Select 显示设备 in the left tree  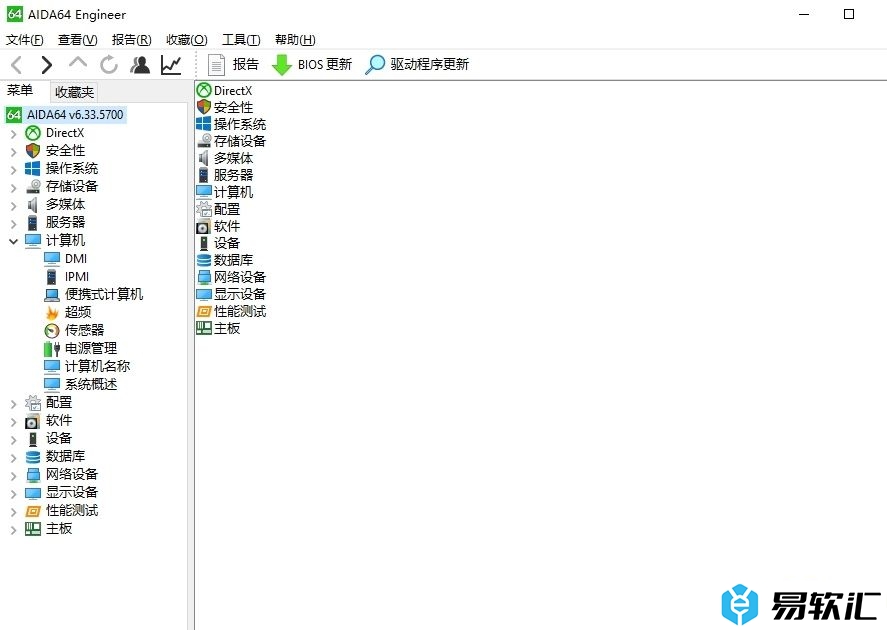[x=72, y=492]
